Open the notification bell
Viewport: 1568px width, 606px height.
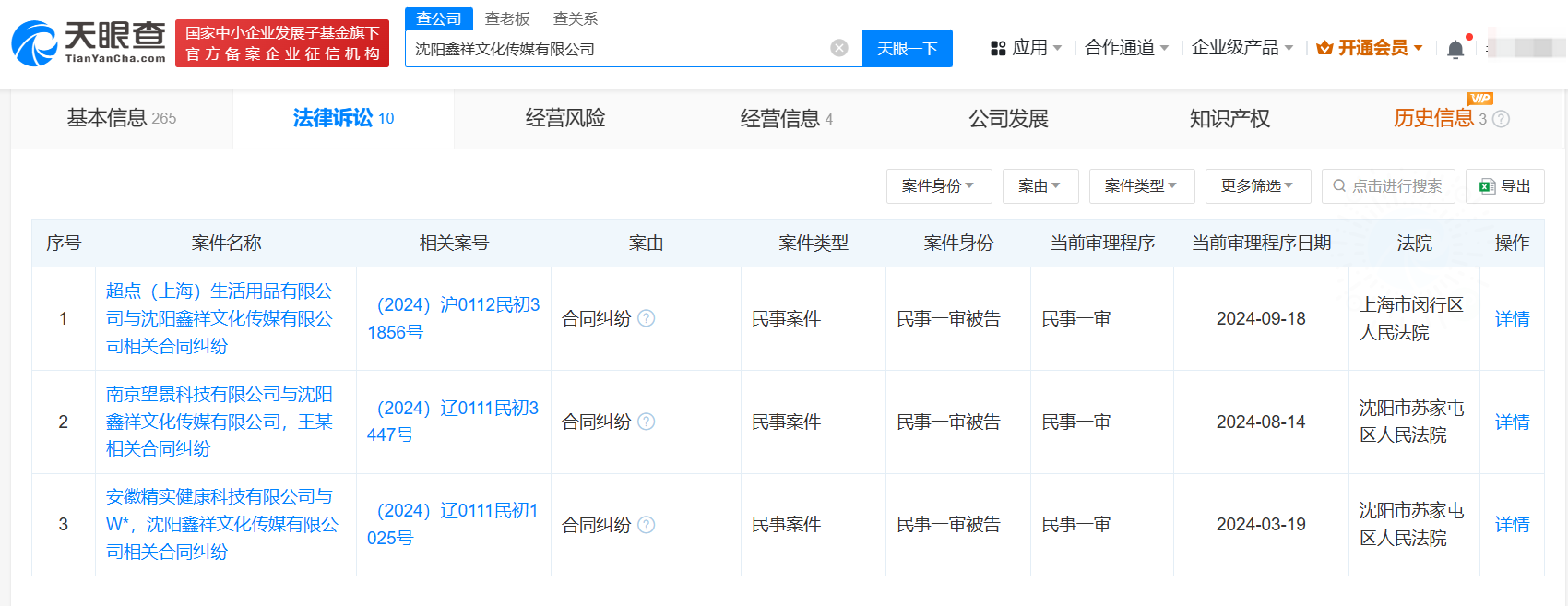click(x=1455, y=49)
